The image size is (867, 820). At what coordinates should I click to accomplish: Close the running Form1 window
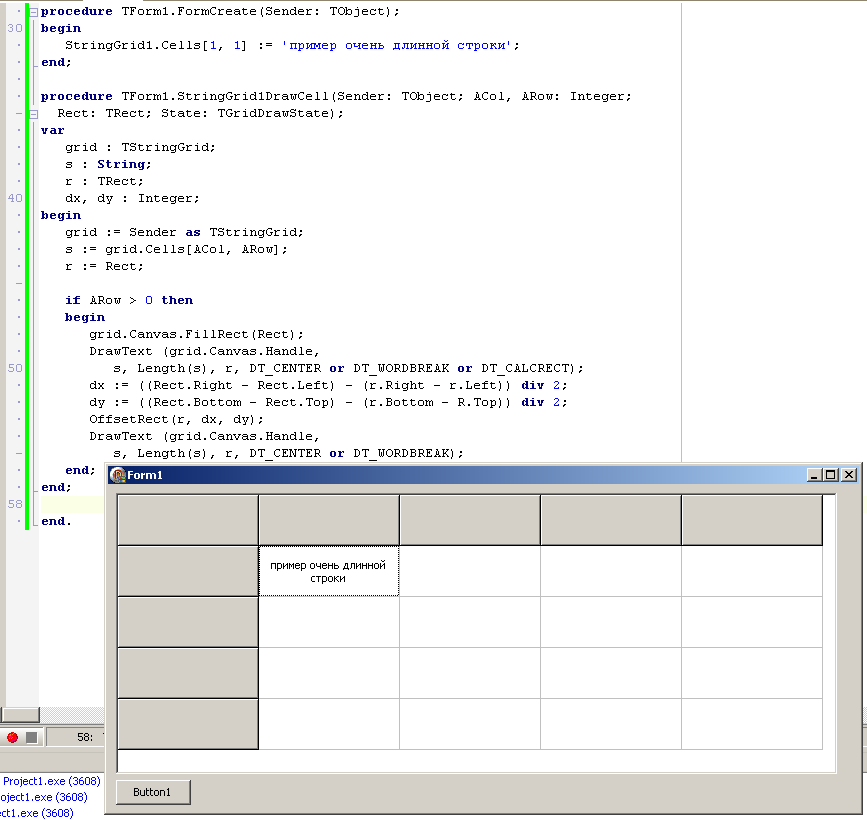(849, 475)
